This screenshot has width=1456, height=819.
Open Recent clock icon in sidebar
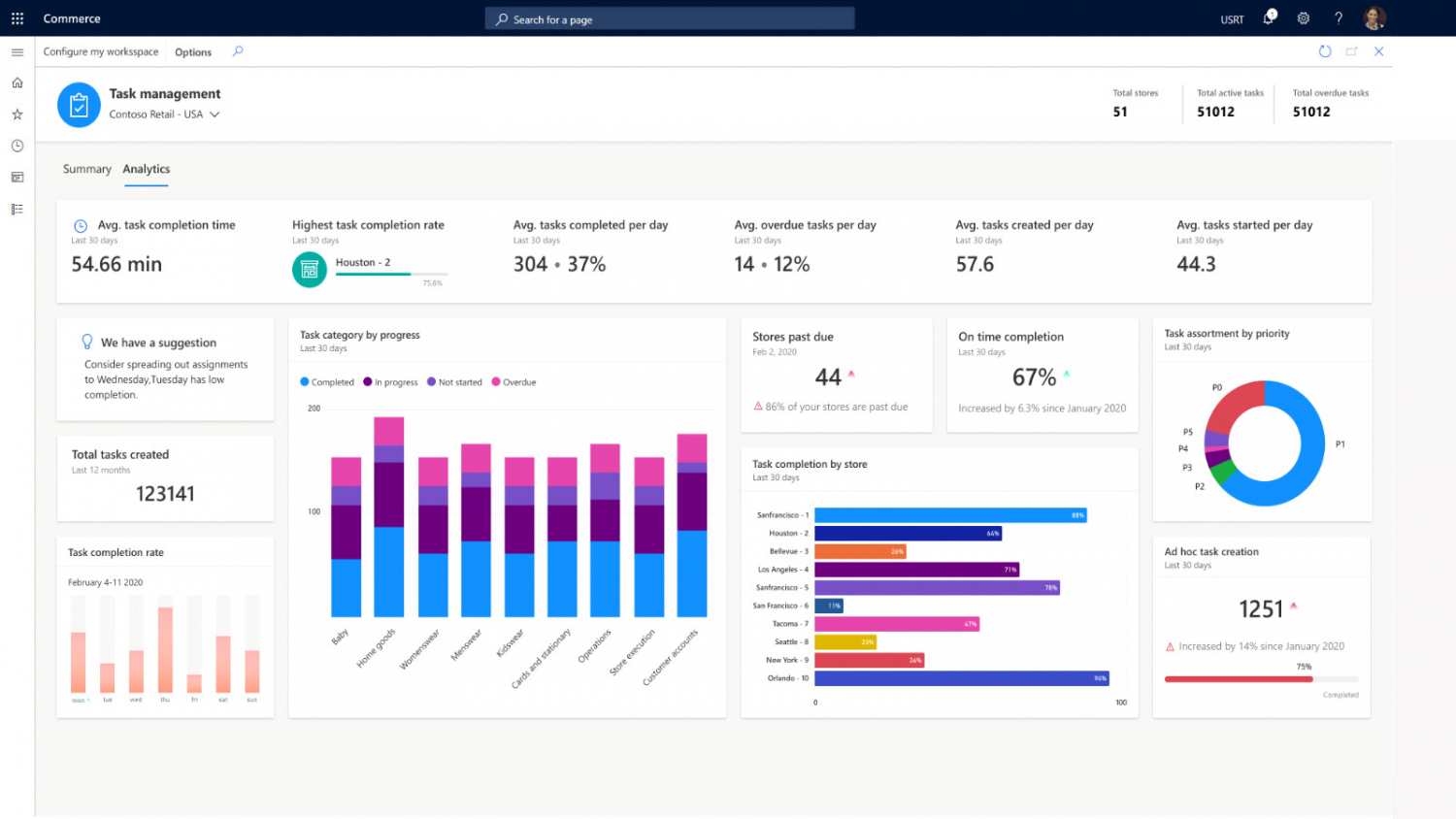coord(17,147)
